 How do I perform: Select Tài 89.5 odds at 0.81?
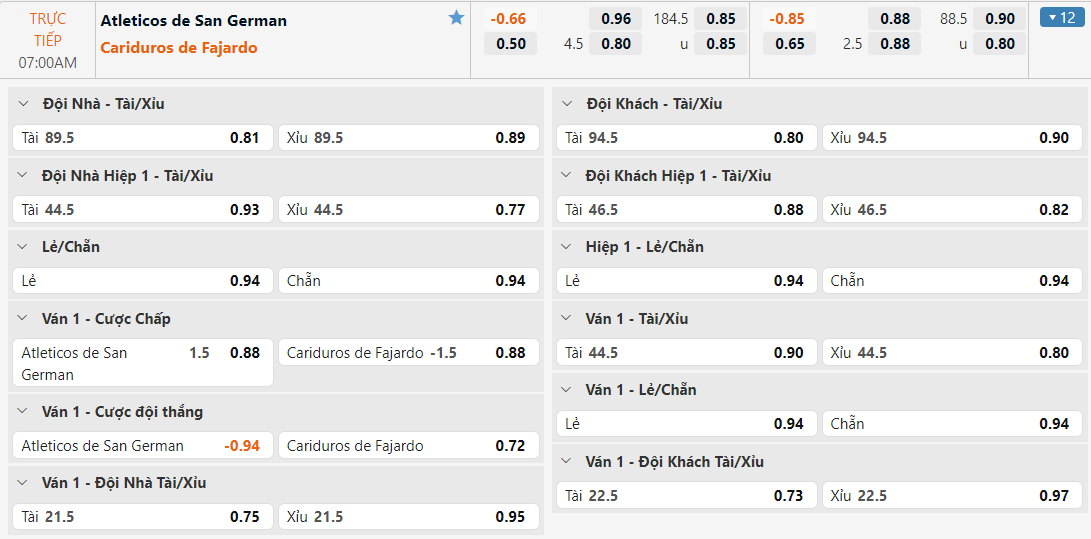coord(142,138)
